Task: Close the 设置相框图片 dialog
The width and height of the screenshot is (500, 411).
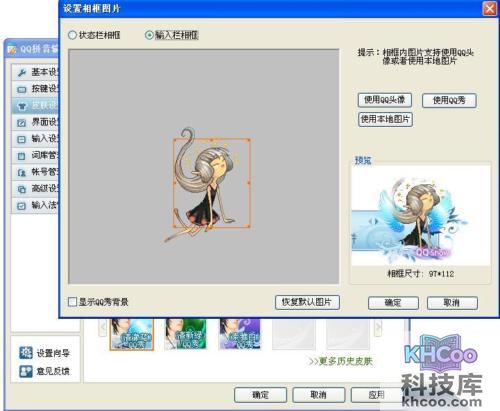Action: (x=490, y=8)
